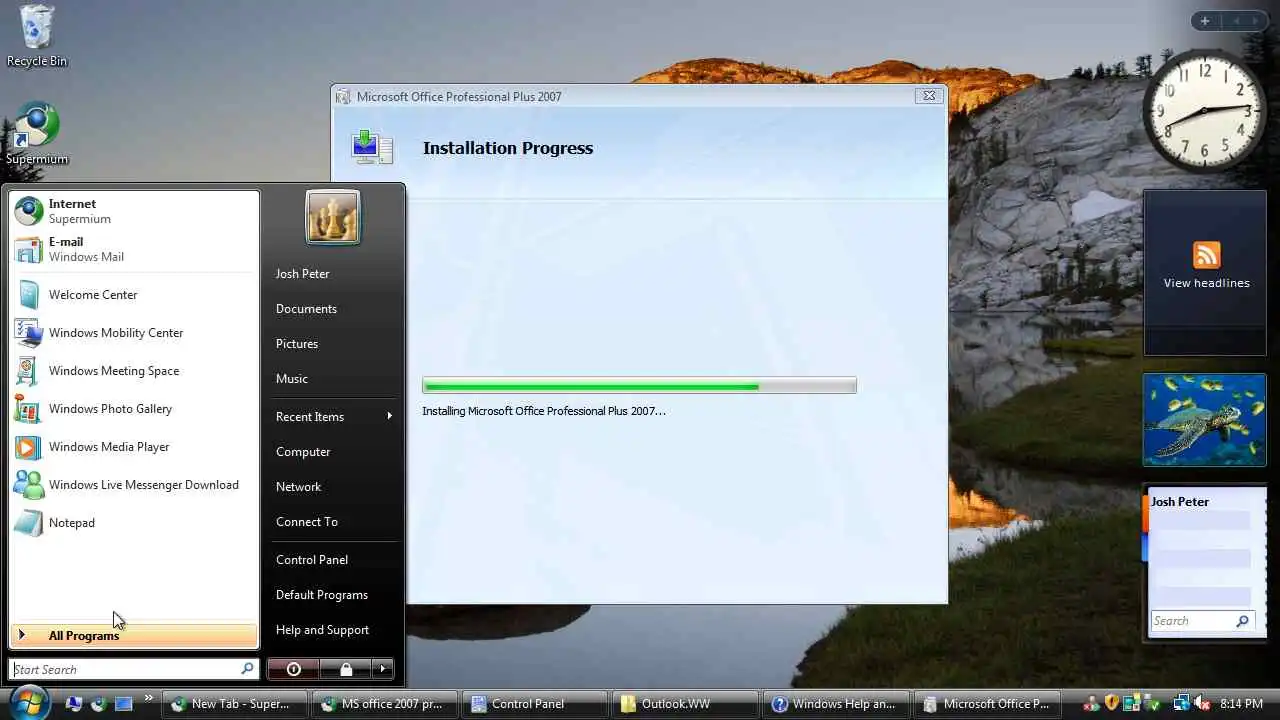The image size is (1280, 720).
Task: Click the Start menu power button
Action: point(294,669)
